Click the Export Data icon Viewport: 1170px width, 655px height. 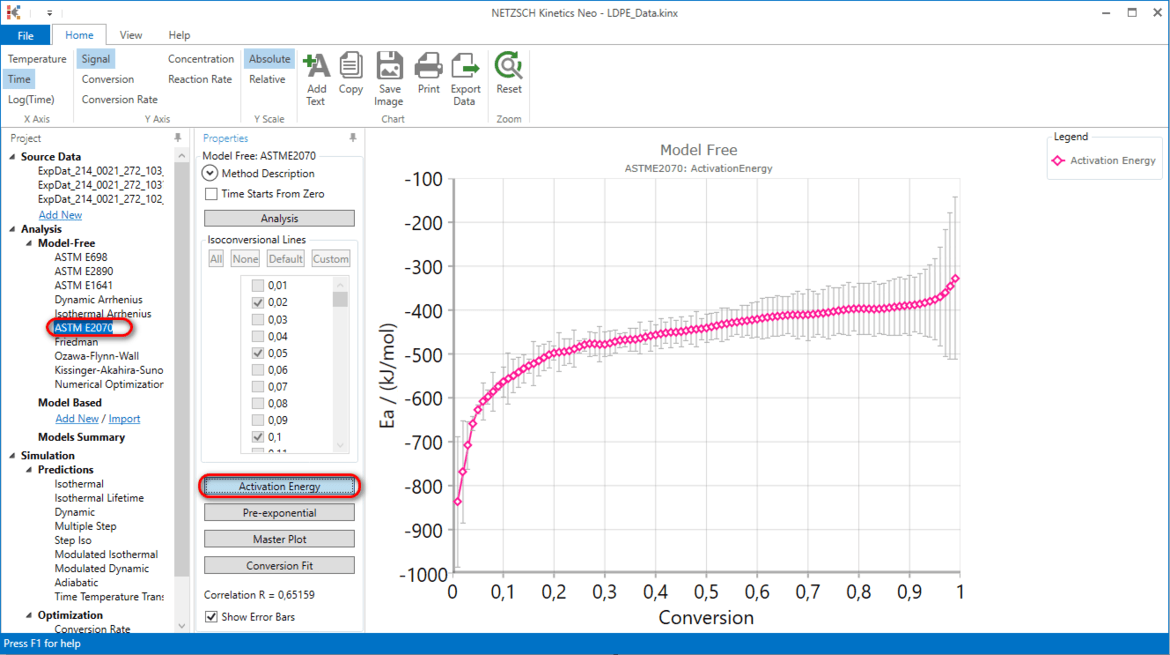click(x=465, y=66)
